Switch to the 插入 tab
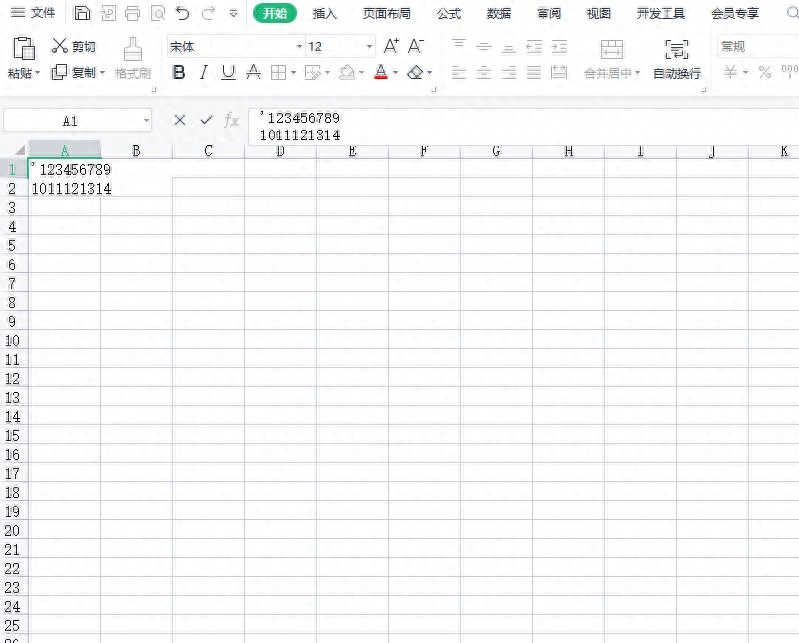This screenshot has width=799, height=643. [x=325, y=13]
